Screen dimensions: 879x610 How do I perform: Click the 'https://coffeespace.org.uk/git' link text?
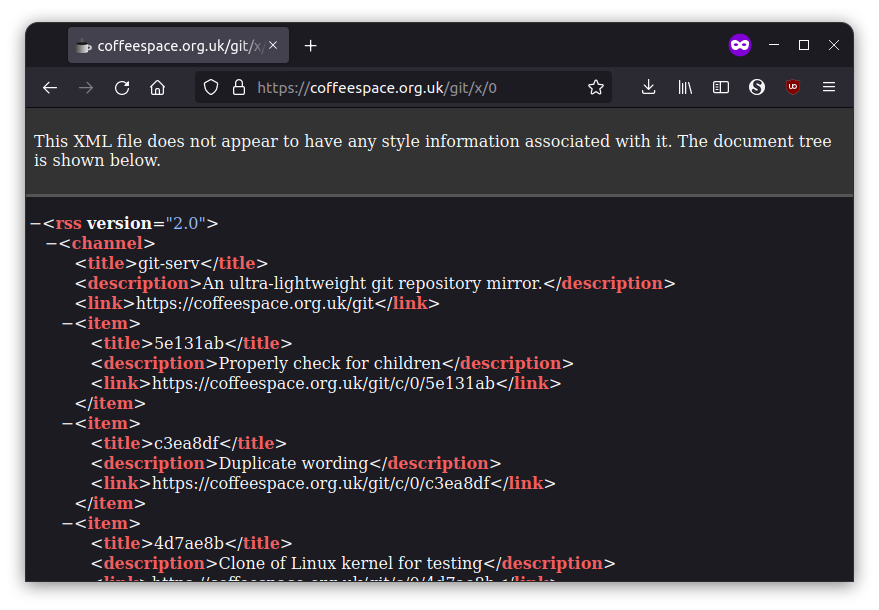[x=255, y=303]
